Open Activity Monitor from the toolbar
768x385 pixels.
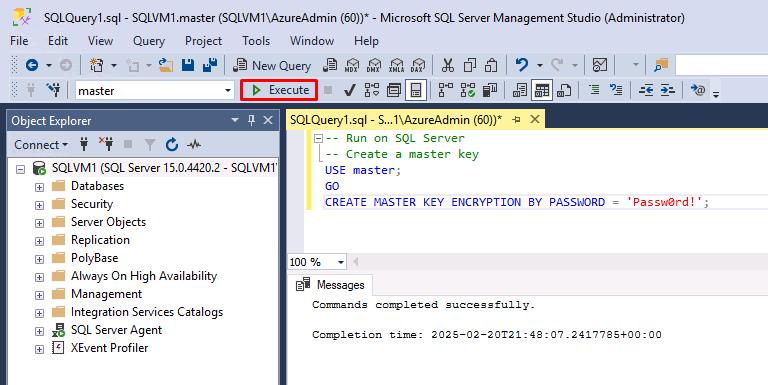[600, 65]
